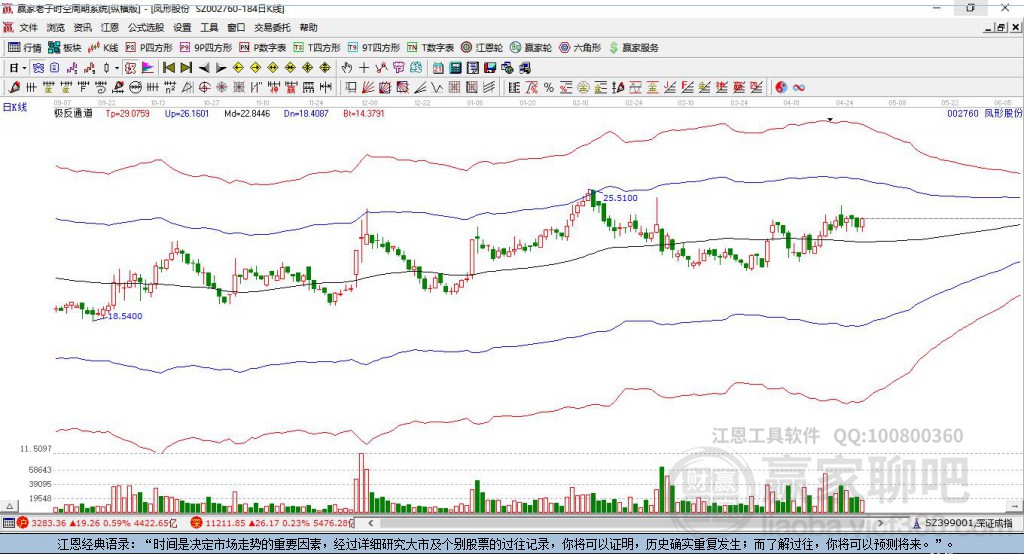This screenshot has height=554, width=1024.
Task: Open the 浏览 menu
Action: click(56, 27)
